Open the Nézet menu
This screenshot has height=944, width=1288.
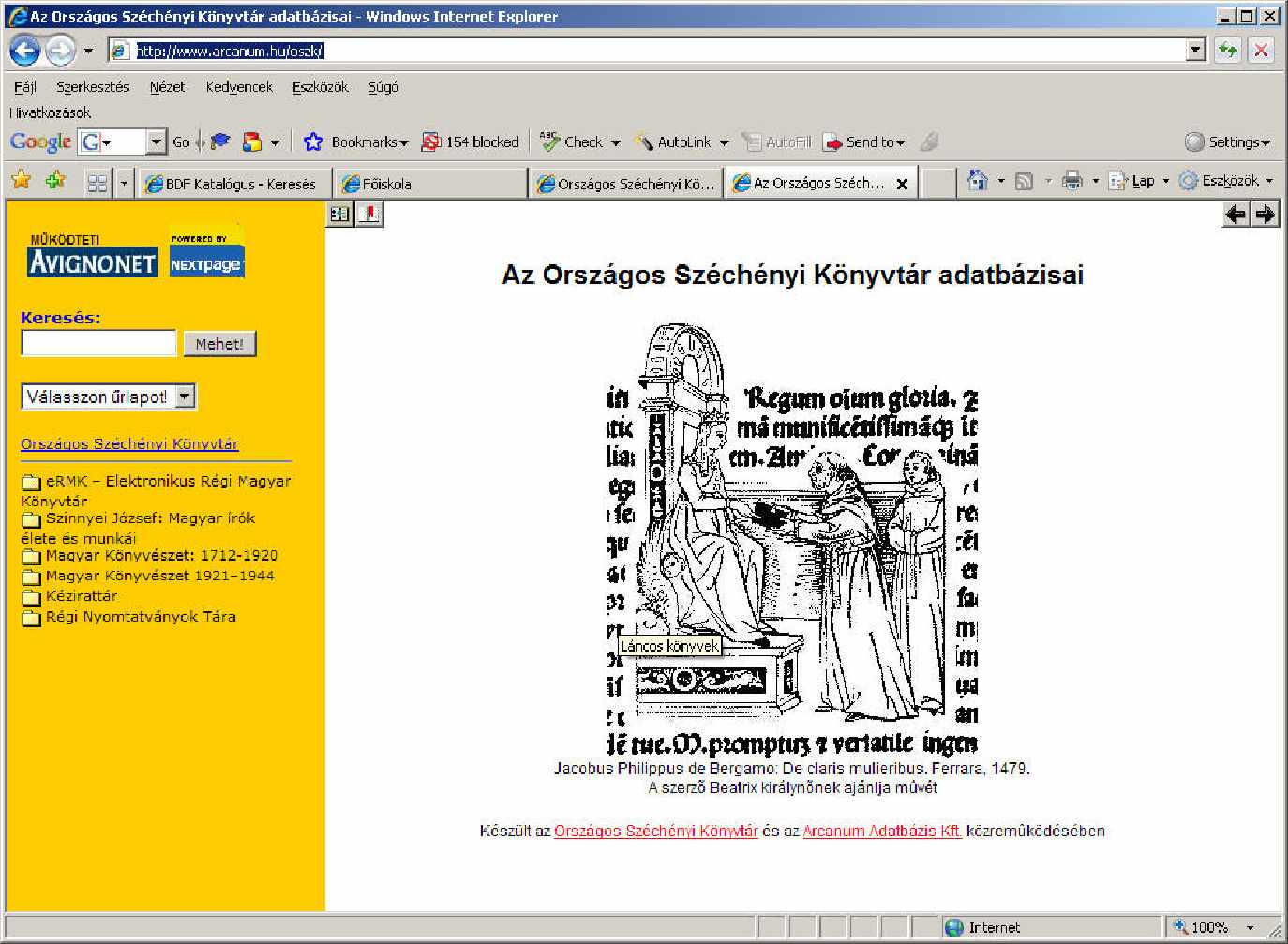[167, 87]
